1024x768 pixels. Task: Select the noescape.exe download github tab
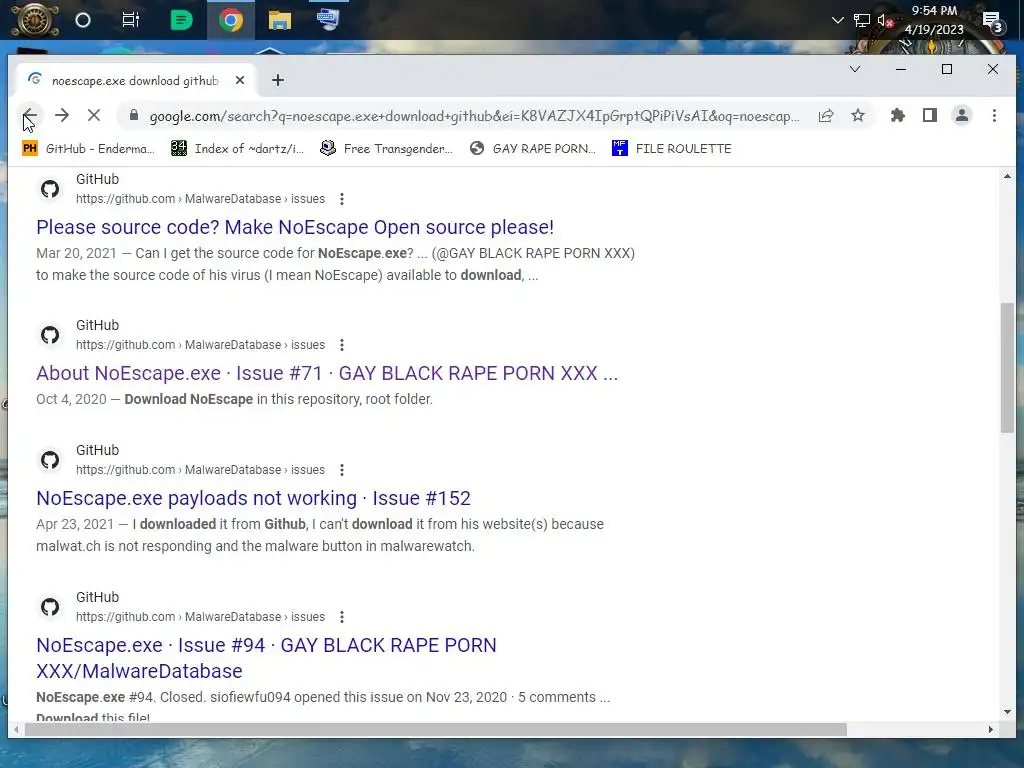[135, 80]
